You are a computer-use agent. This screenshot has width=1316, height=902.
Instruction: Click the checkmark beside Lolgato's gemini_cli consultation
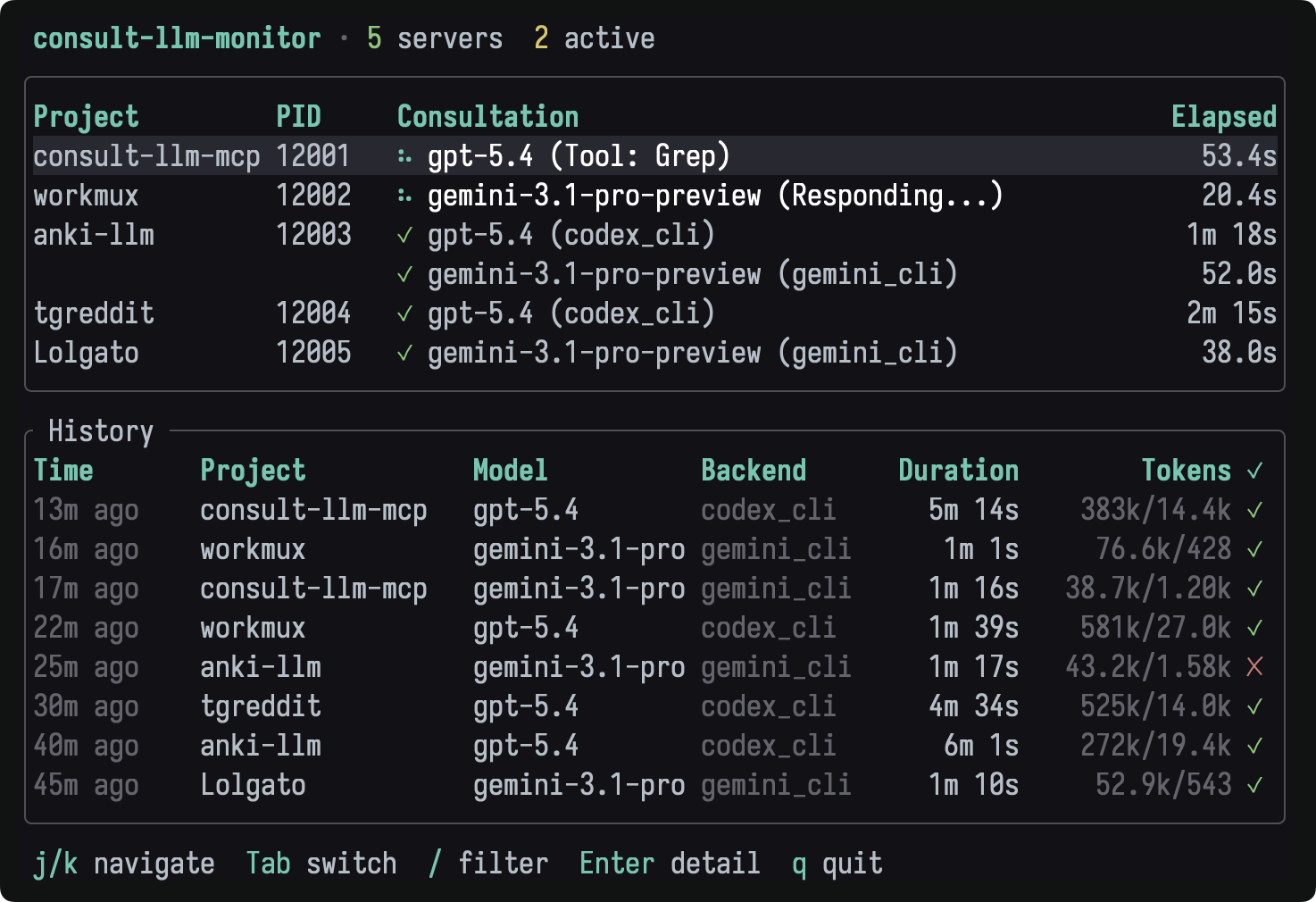click(x=405, y=353)
